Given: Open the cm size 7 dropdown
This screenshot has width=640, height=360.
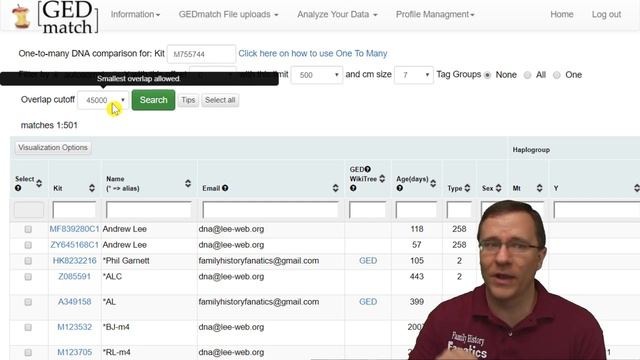Looking at the screenshot, I should 414,75.
